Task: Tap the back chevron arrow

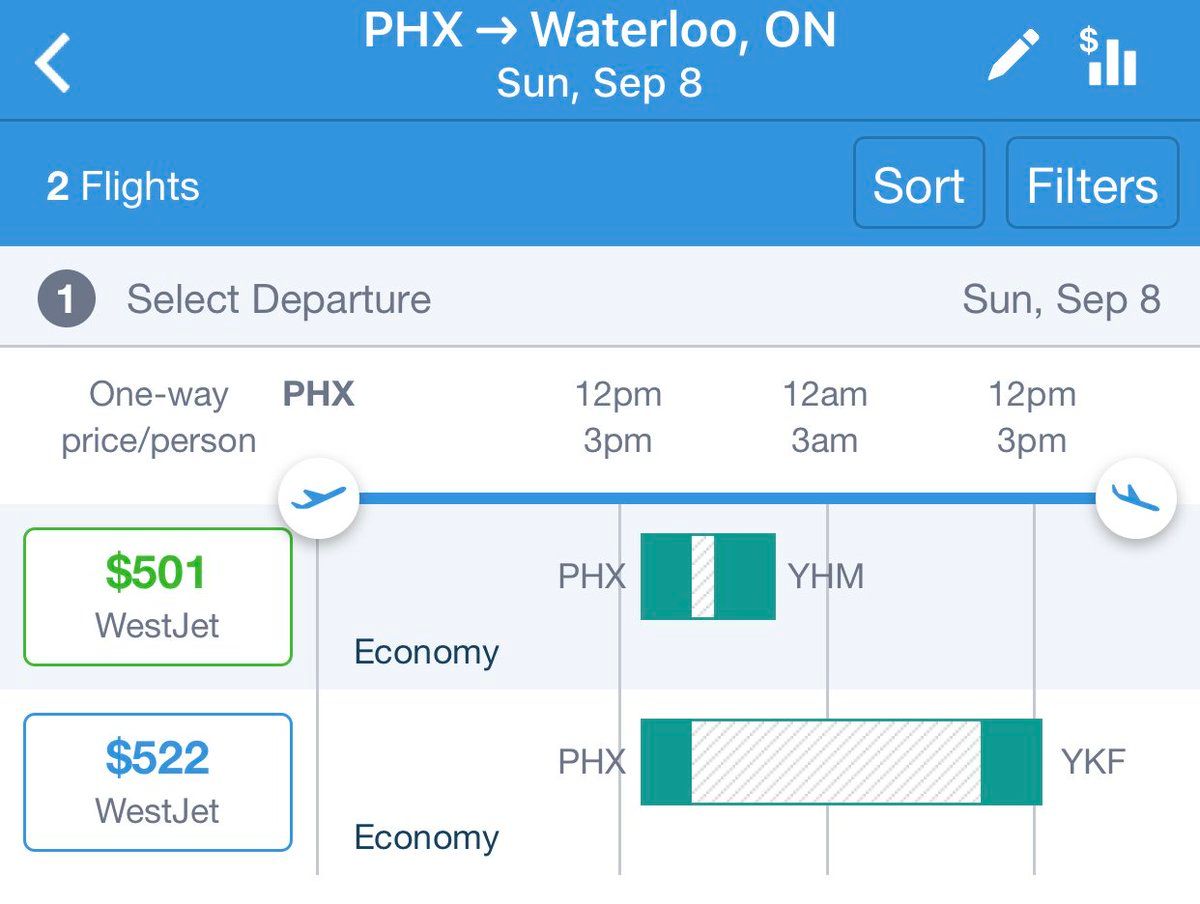Action: tap(54, 61)
